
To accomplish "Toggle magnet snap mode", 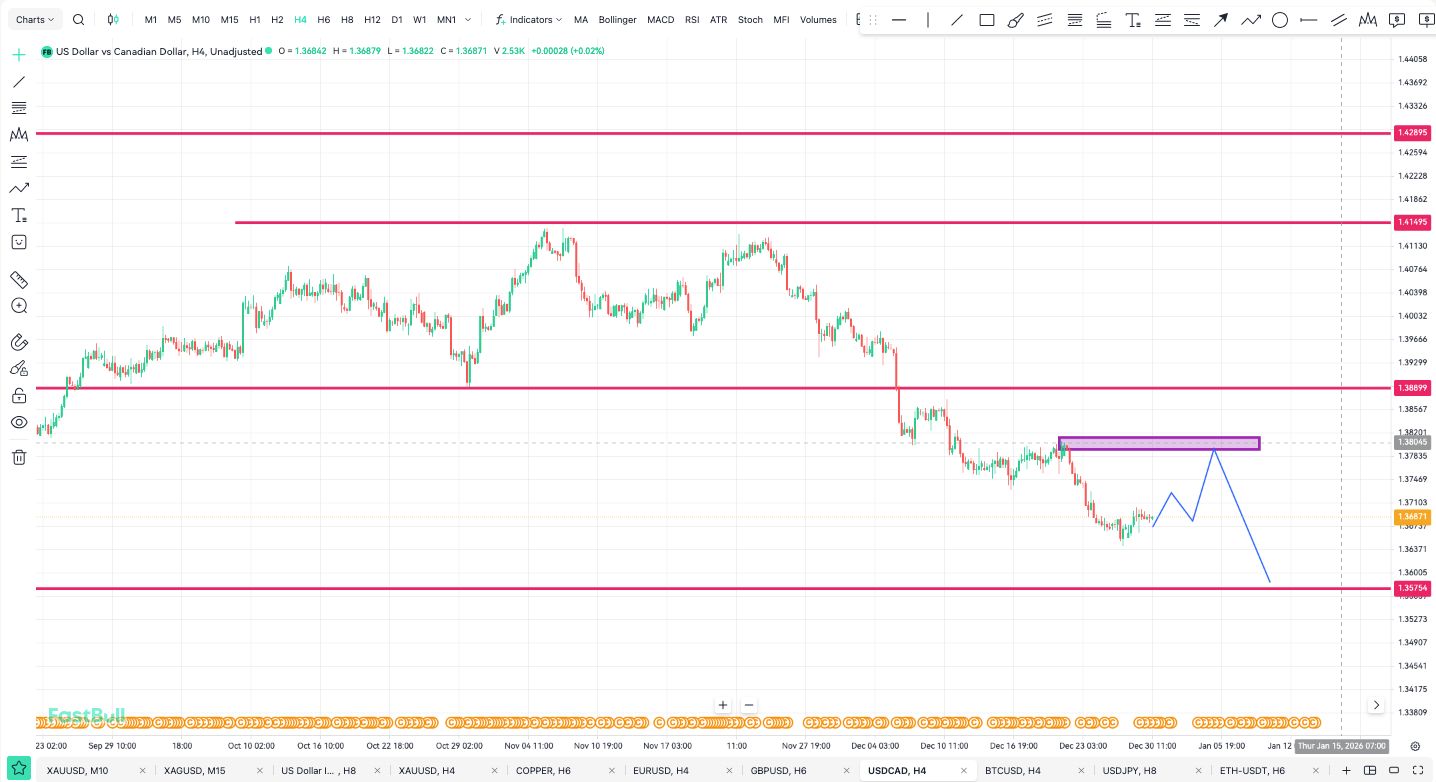I will coord(18,342).
